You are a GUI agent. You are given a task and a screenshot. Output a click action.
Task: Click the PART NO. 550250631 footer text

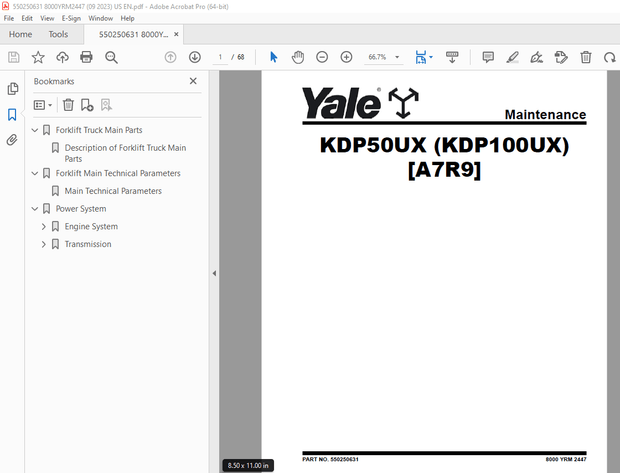pos(330,459)
